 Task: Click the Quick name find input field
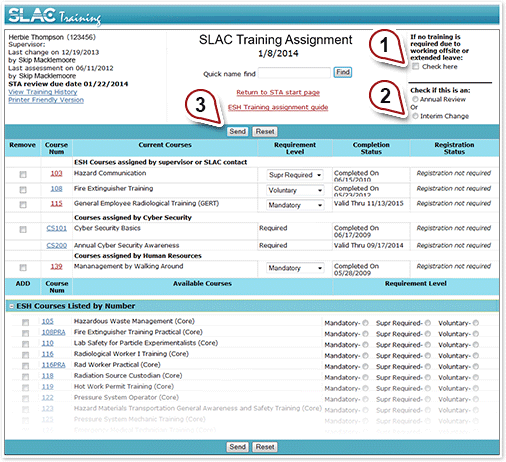(294, 73)
